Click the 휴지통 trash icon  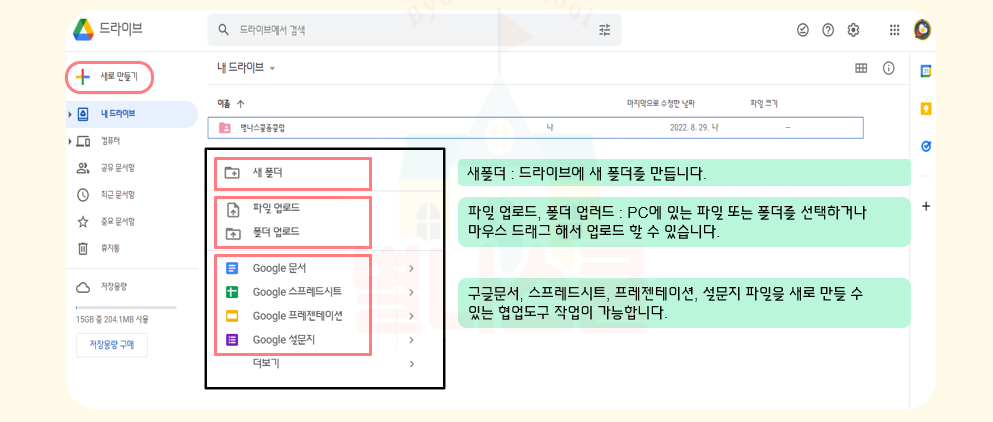click(x=82, y=248)
